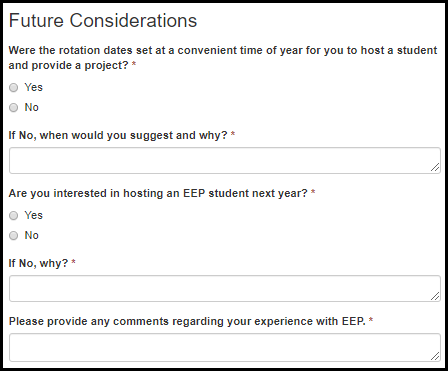Focus the text box under 'If No, why?'
This screenshot has width=448, height=371.
(x=225, y=289)
